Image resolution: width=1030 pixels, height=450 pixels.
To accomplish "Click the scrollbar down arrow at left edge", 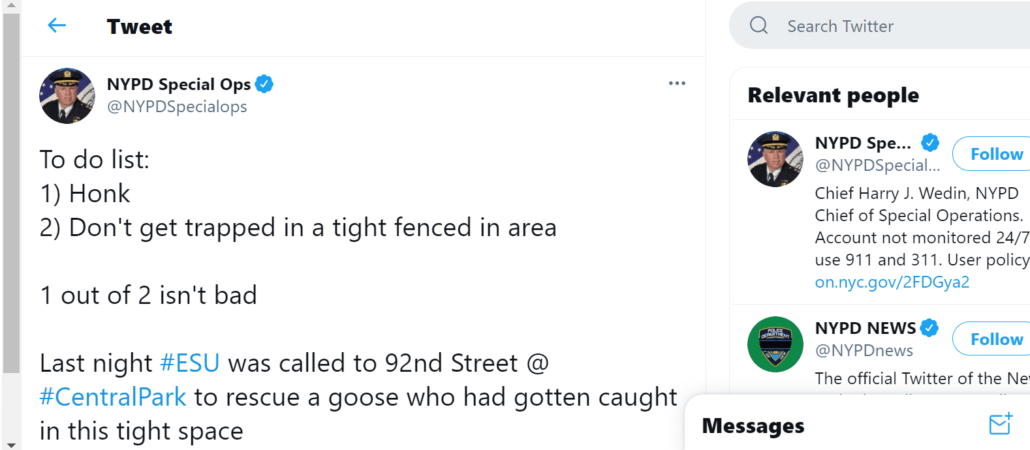I will click(11, 442).
